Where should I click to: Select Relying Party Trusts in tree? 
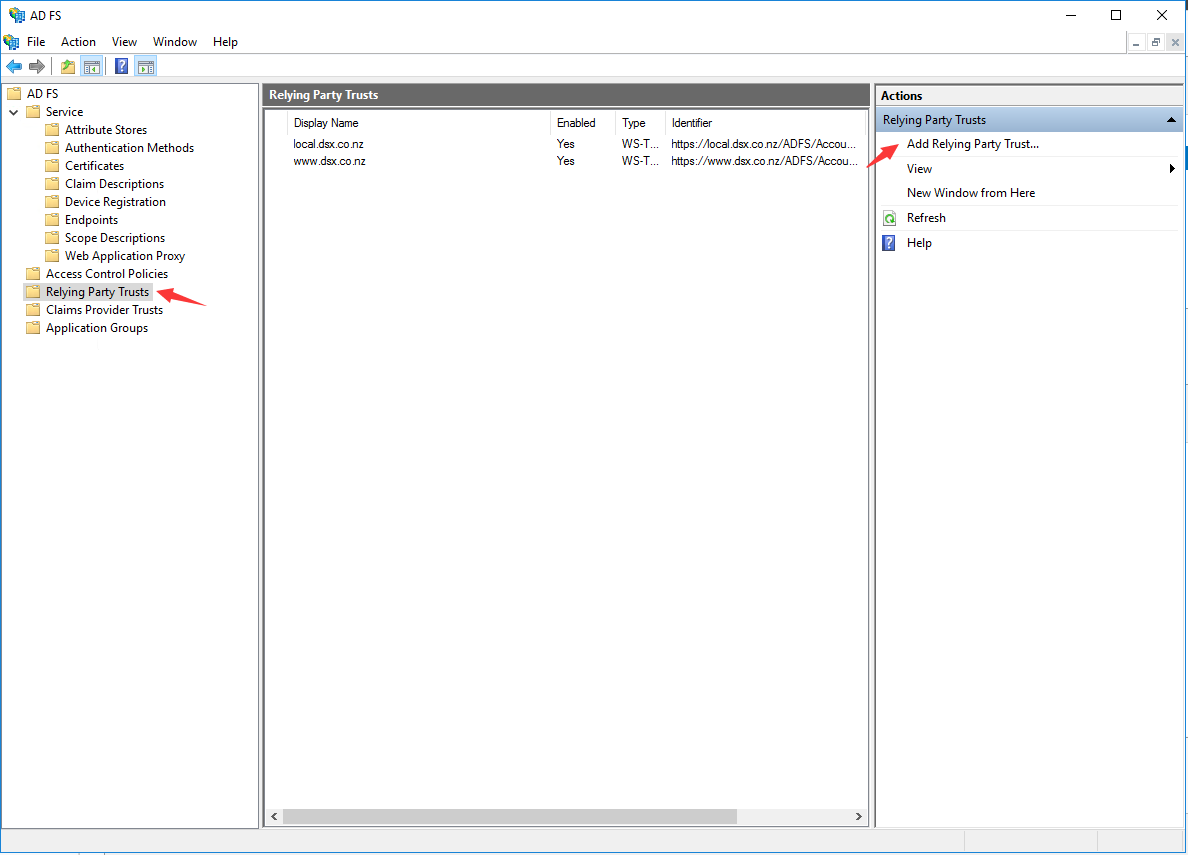click(x=97, y=292)
